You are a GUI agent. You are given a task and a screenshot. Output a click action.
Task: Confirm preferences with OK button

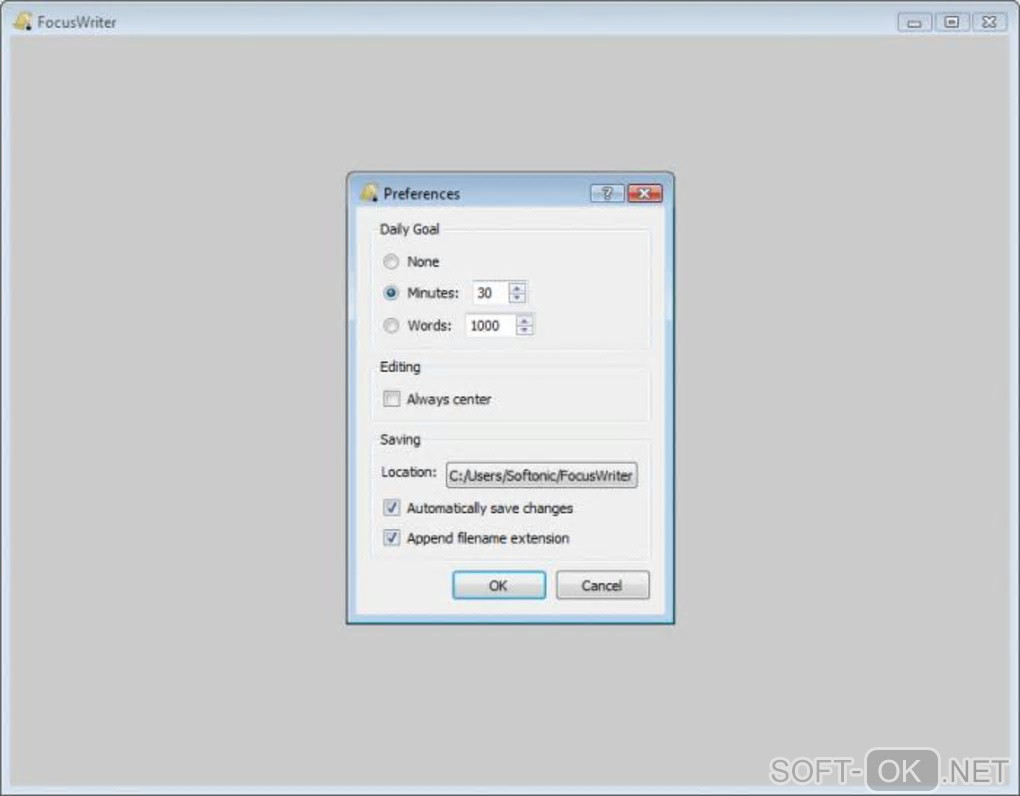tap(499, 585)
